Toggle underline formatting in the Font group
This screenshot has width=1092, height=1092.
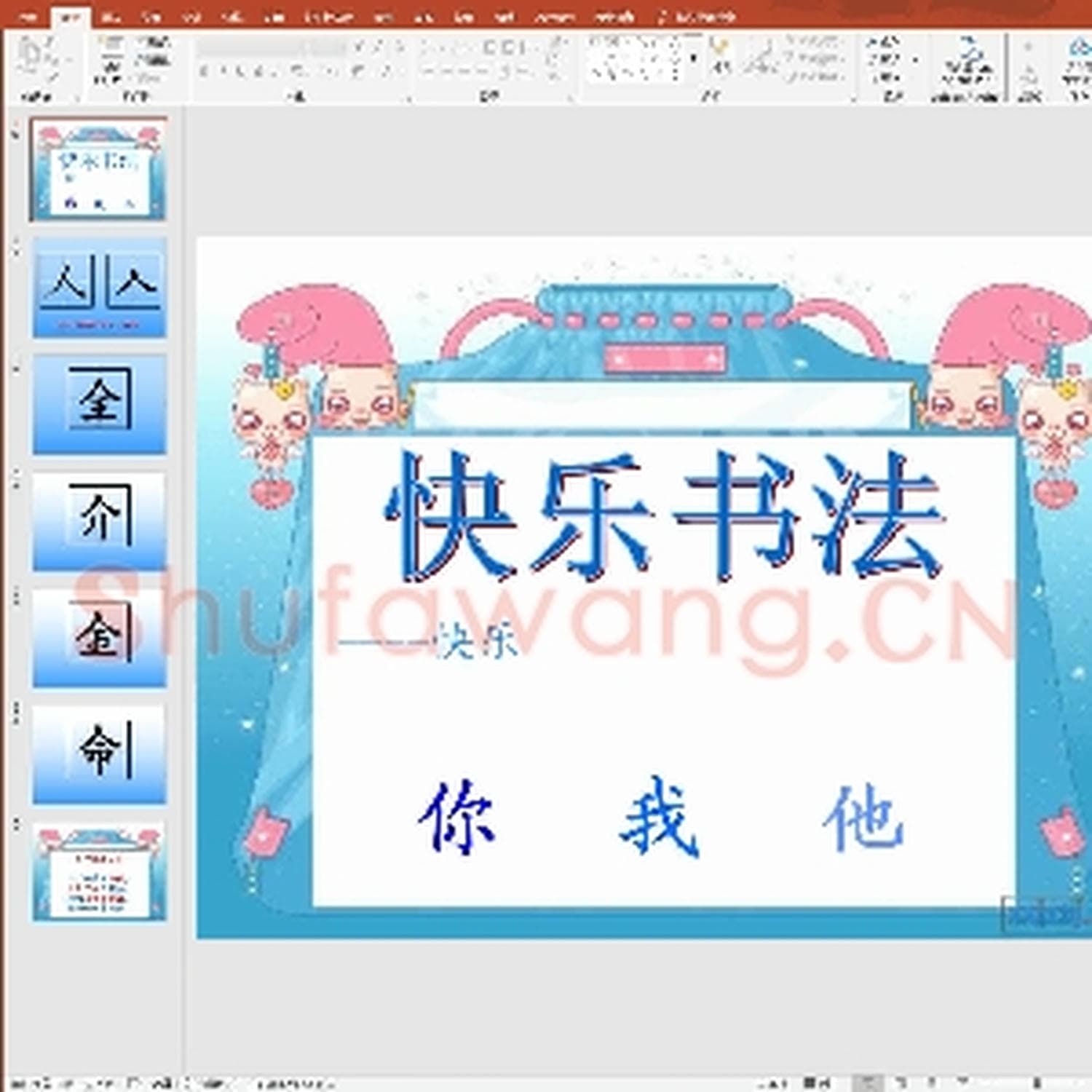click(240, 71)
